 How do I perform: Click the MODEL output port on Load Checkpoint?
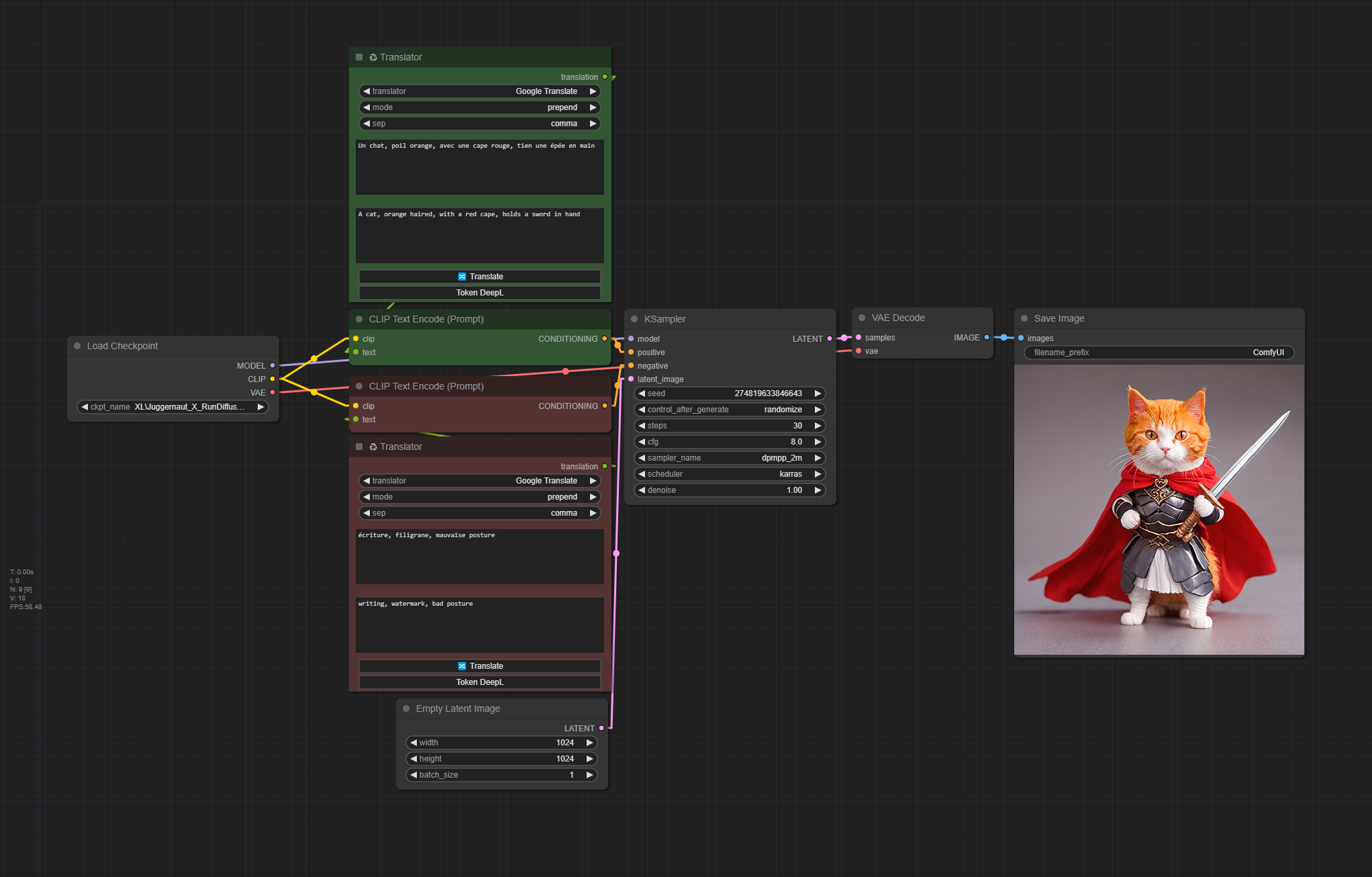pyautogui.click(x=273, y=365)
